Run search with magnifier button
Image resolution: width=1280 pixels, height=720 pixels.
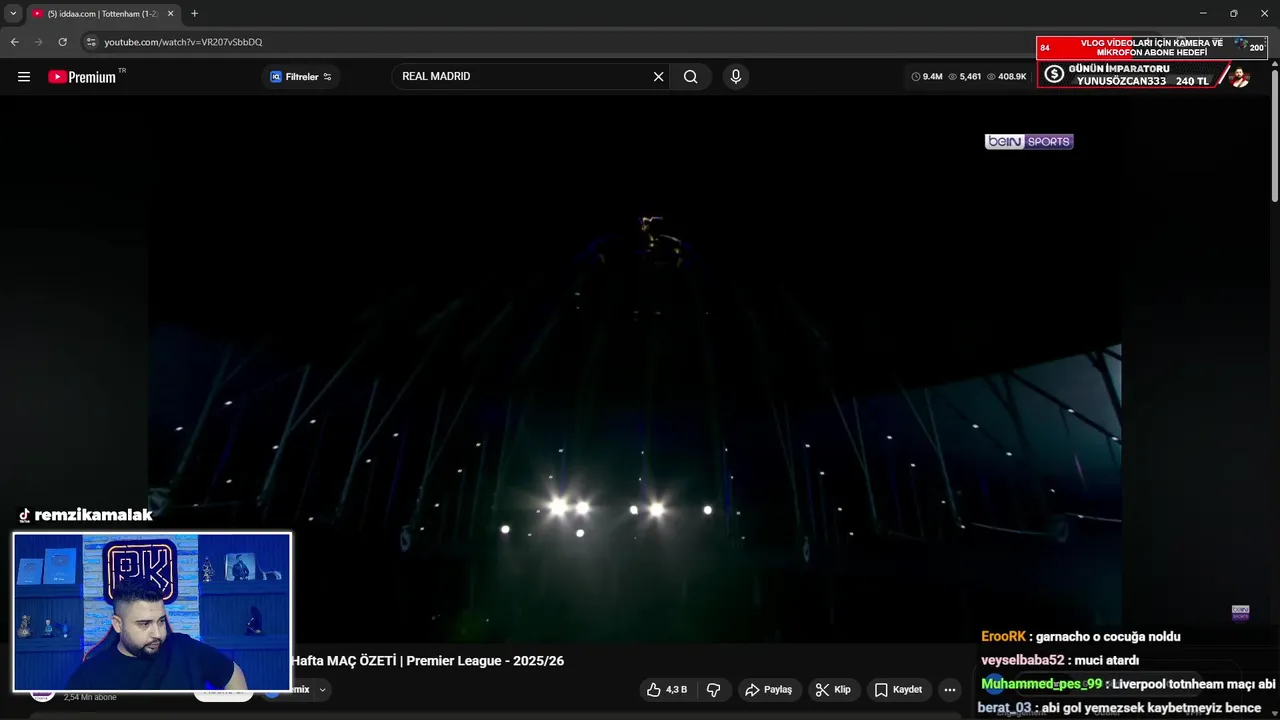pyautogui.click(x=691, y=77)
